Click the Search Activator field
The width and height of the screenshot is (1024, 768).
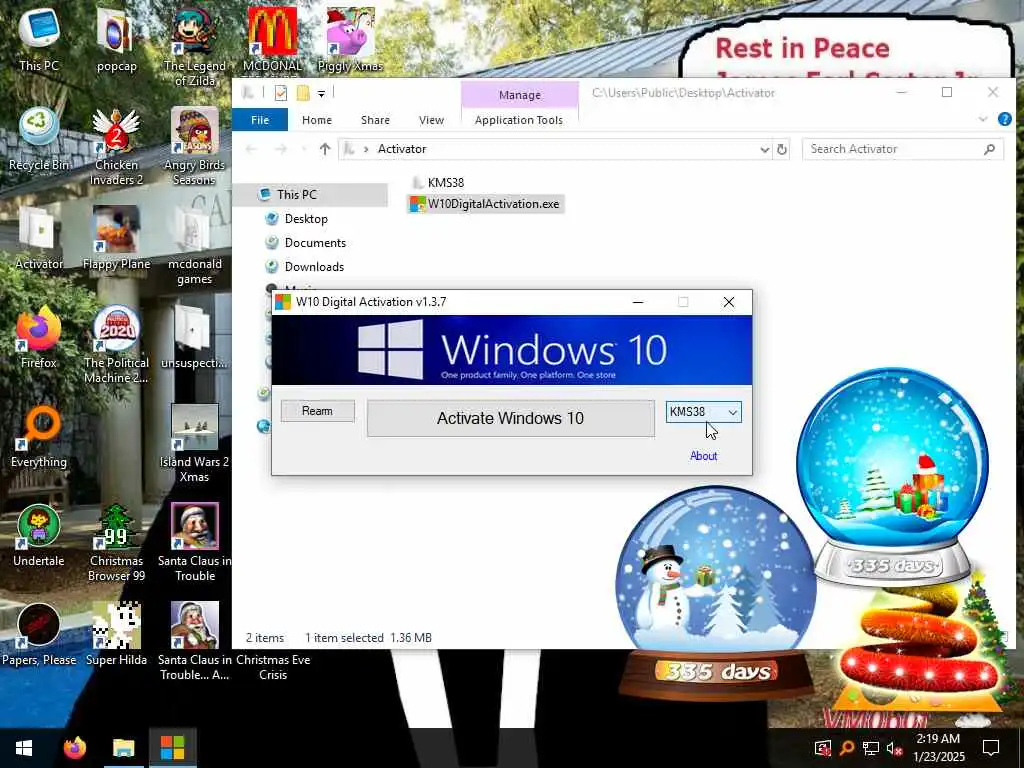[x=903, y=149]
